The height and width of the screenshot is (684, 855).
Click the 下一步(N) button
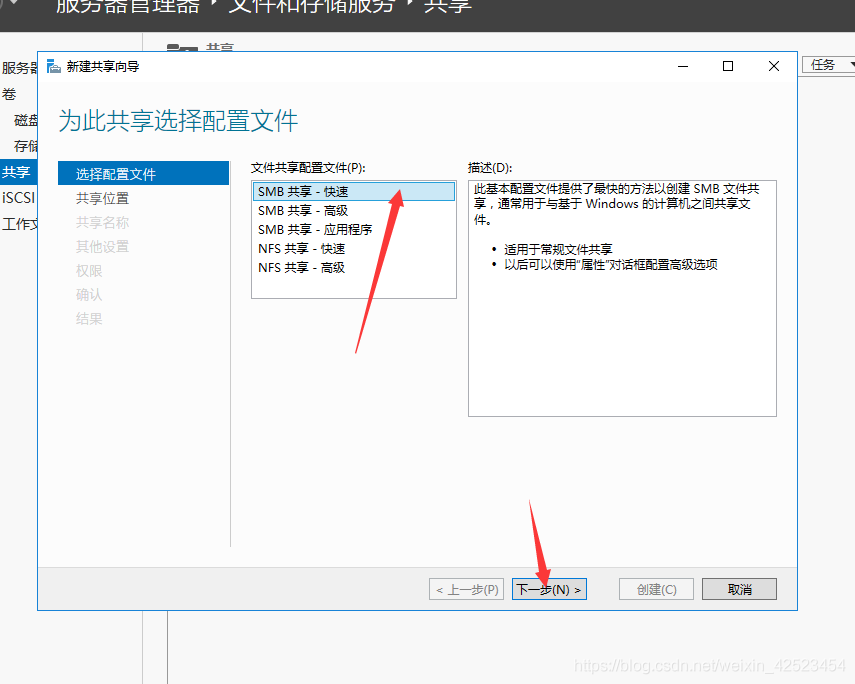pos(549,588)
